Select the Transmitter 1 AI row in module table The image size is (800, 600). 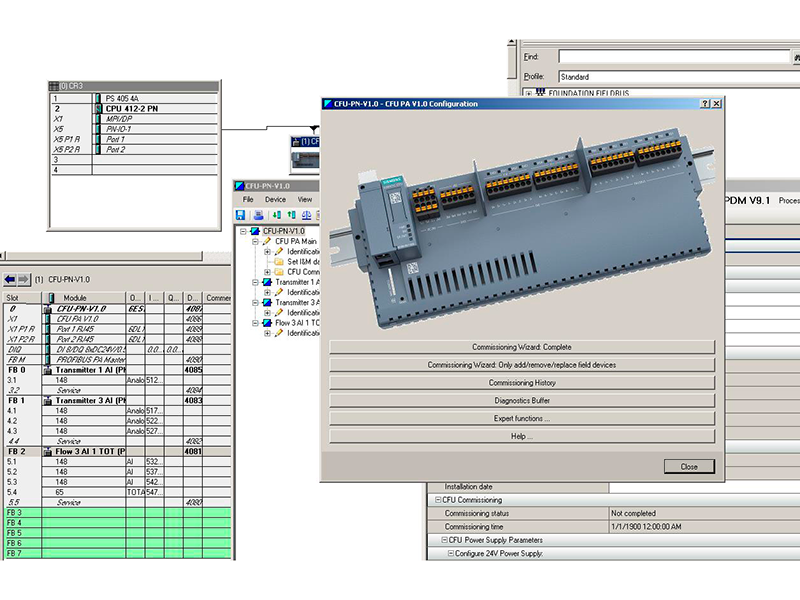tap(117, 370)
